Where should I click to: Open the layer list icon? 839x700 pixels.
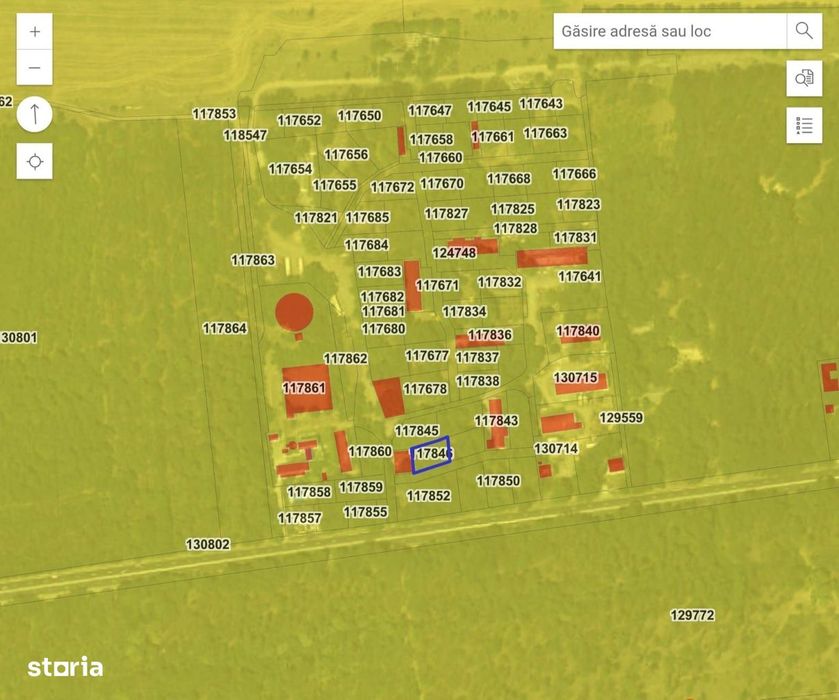(x=804, y=125)
